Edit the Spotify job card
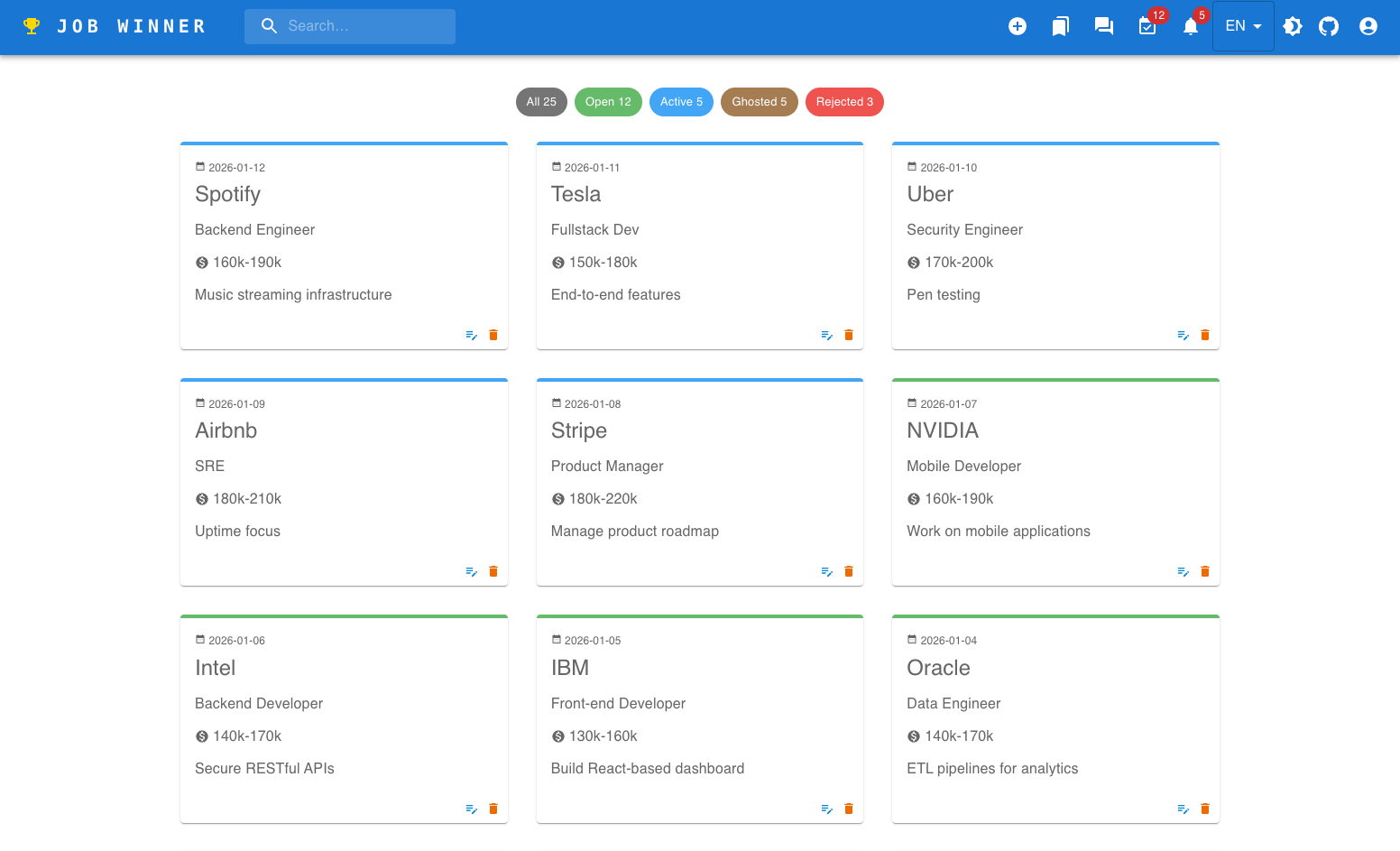This screenshot has width=1400, height=851. coord(471,335)
